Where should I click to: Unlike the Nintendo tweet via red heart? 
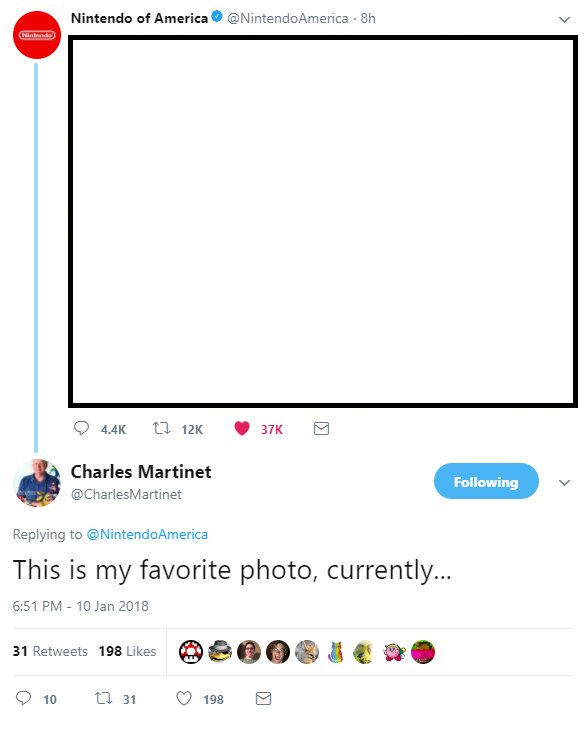point(242,428)
